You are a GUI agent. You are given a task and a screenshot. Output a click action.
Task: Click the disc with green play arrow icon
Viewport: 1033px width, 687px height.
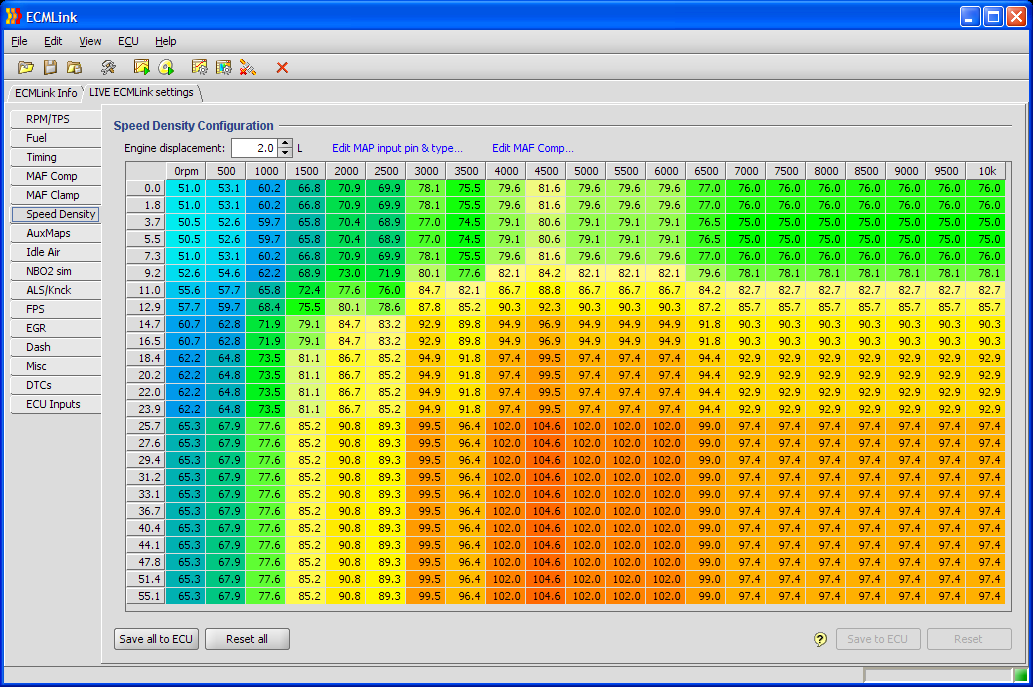[x=166, y=67]
